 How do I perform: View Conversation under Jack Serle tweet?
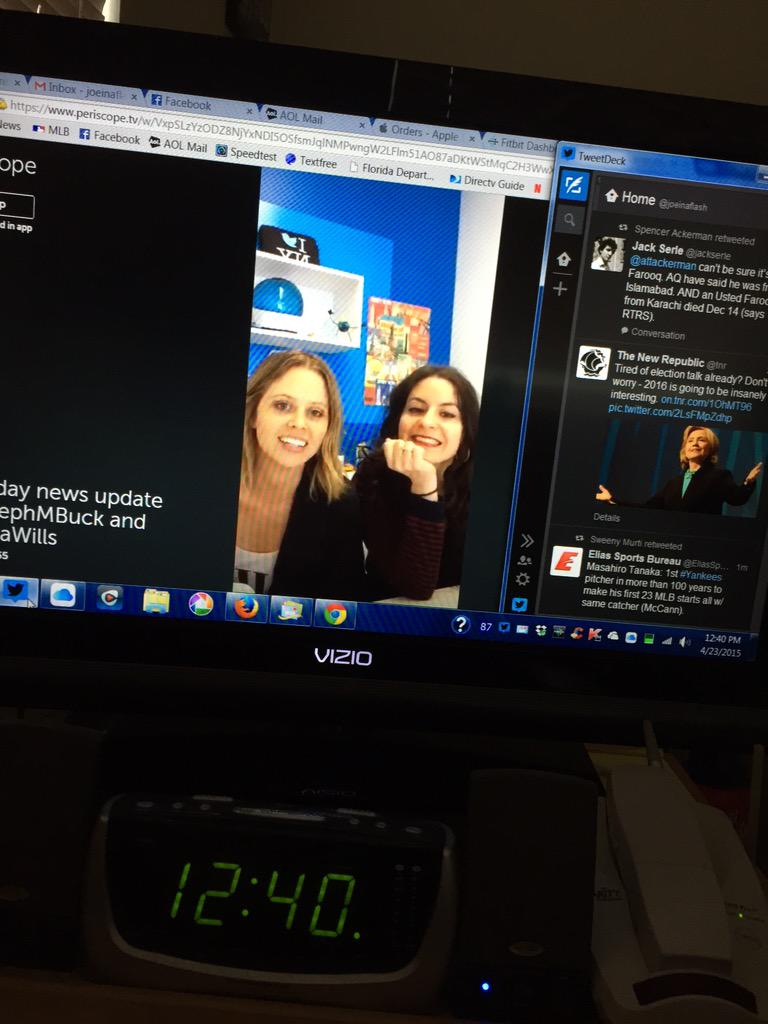(653, 333)
